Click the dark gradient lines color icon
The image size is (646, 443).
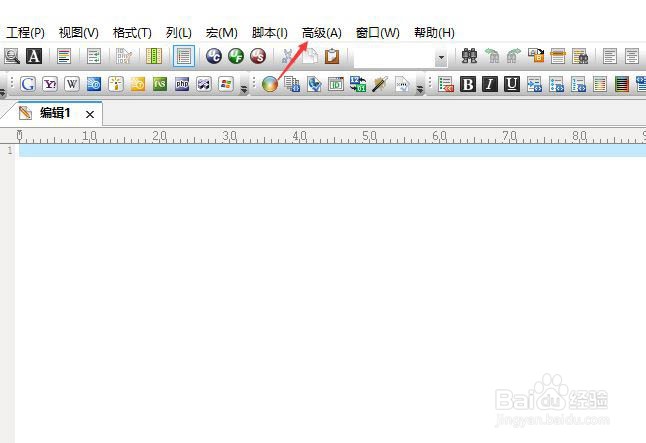[622, 84]
